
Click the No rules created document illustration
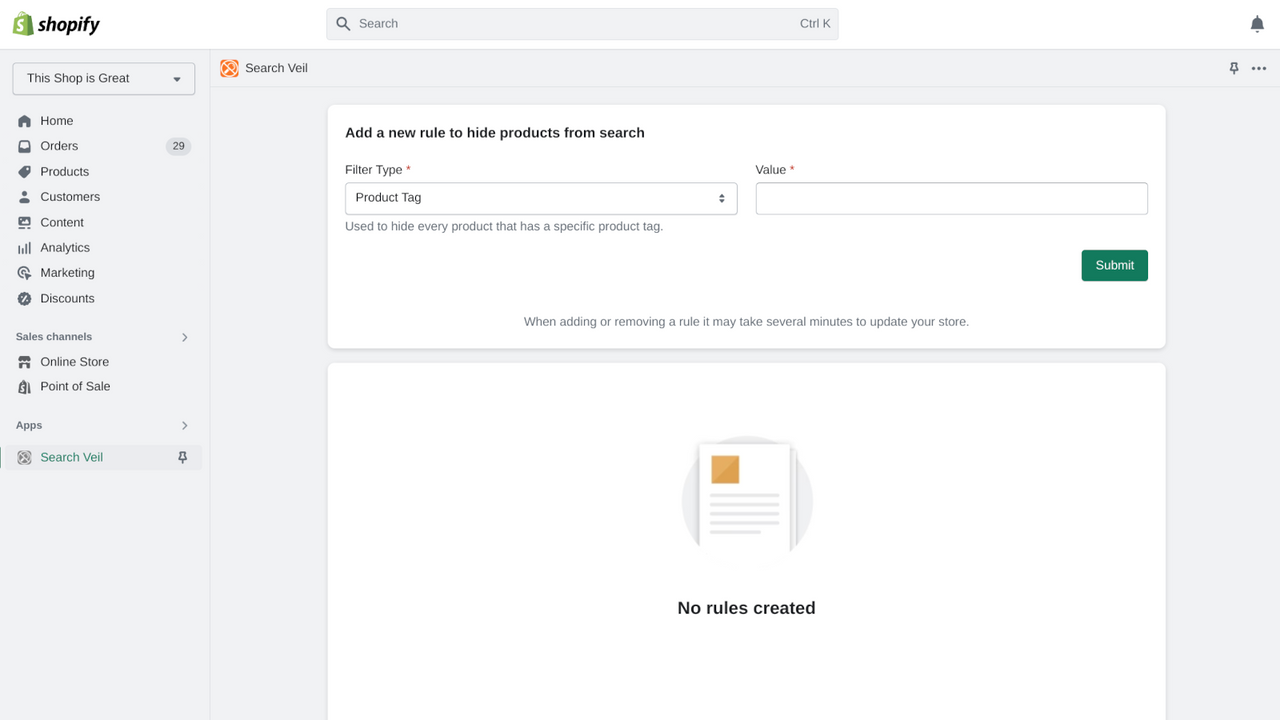747,502
